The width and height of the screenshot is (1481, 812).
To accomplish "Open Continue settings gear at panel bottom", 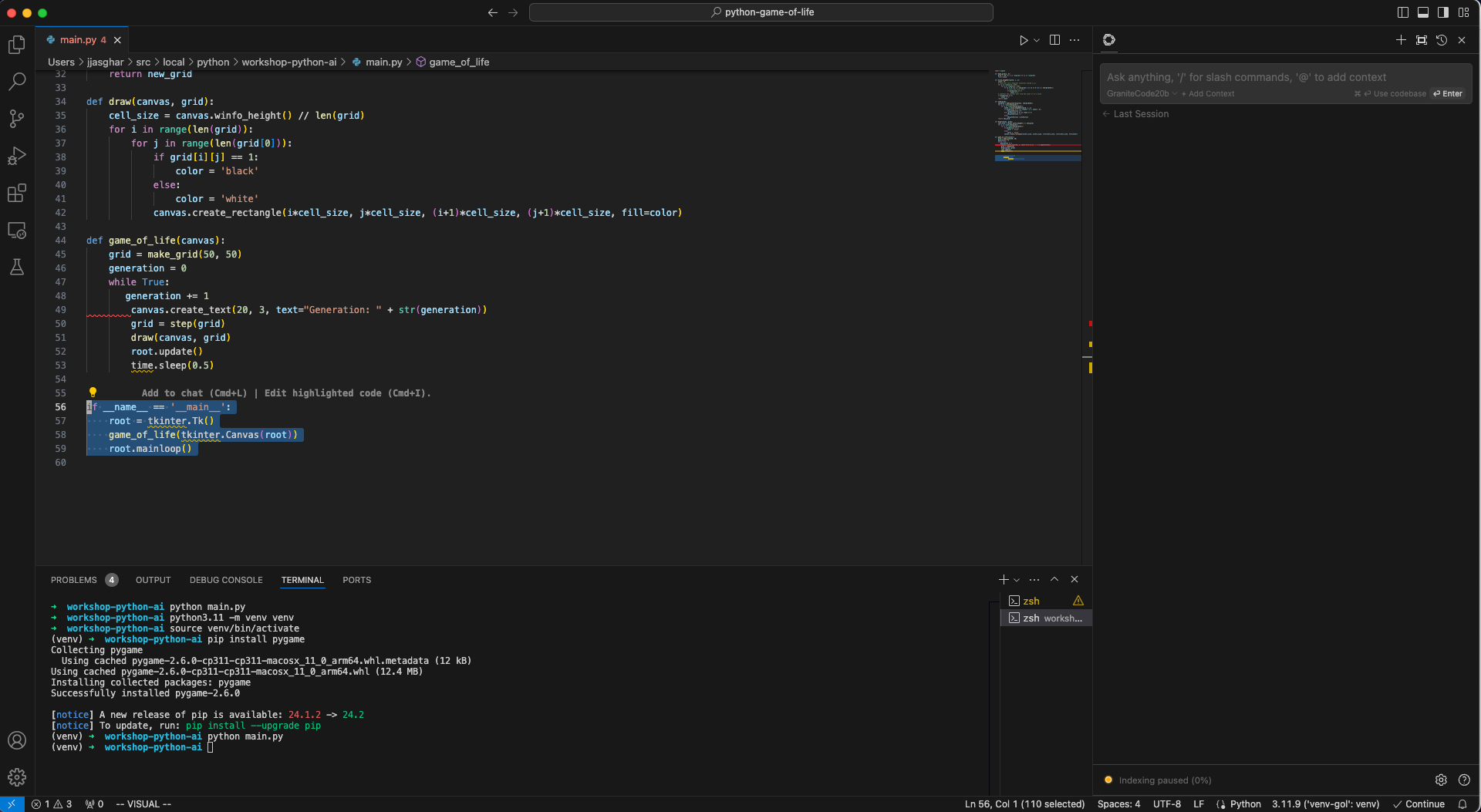I will pyautogui.click(x=1441, y=780).
